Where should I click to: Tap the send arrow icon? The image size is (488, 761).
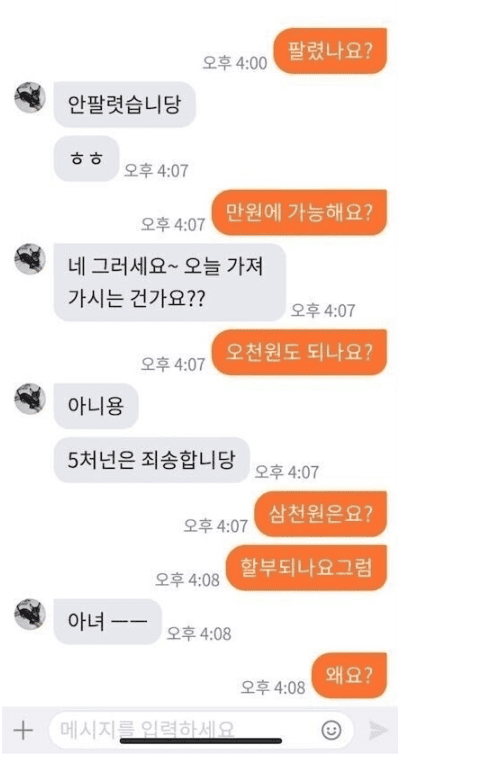point(377,729)
